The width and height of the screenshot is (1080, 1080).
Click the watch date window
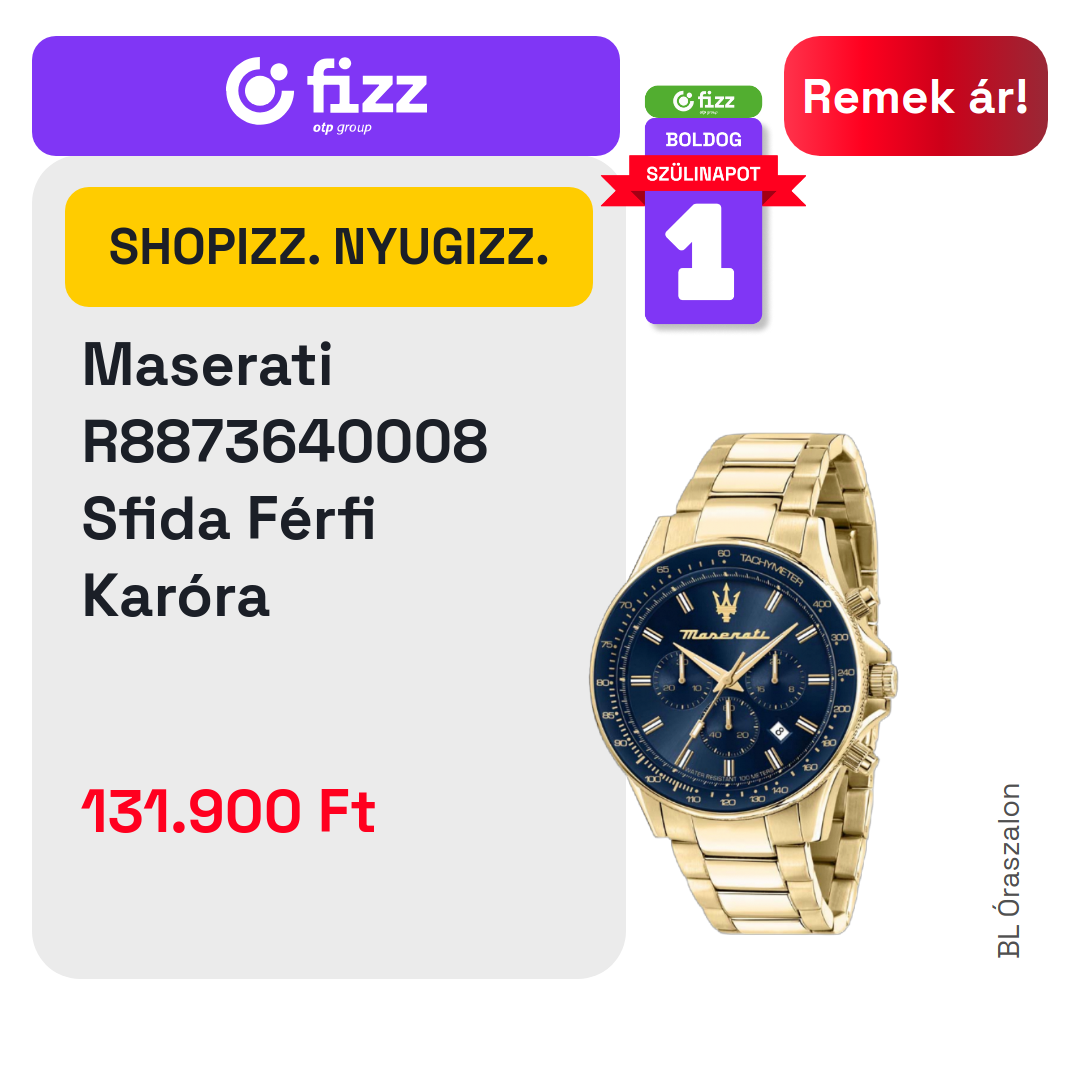click(780, 731)
